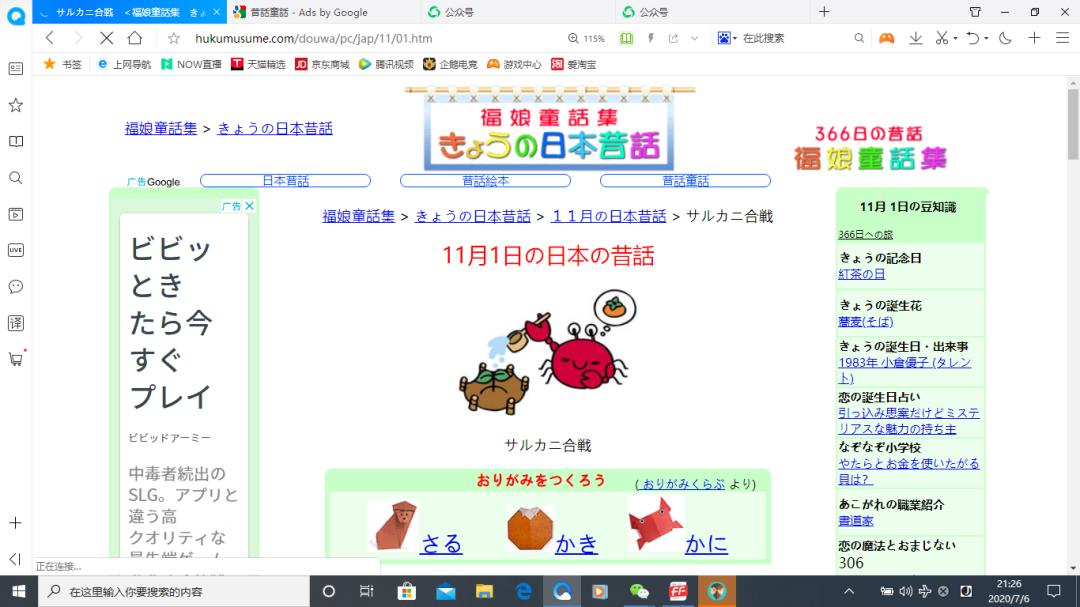
Task: Share the current page via share icon
Action: tap(673, 38)
